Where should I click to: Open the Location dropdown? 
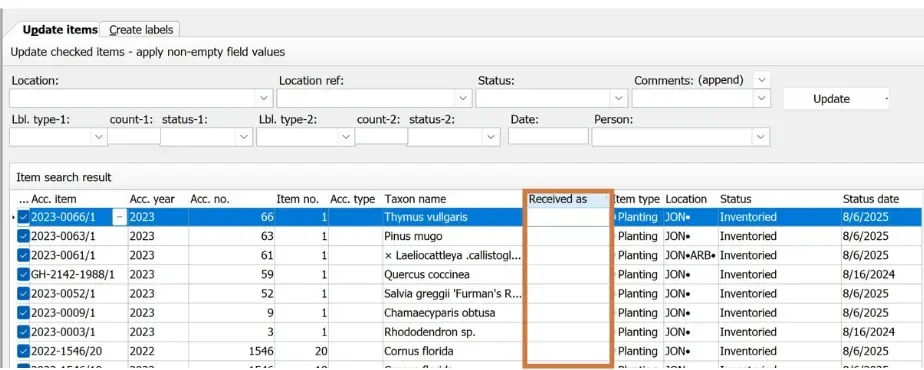263,98
